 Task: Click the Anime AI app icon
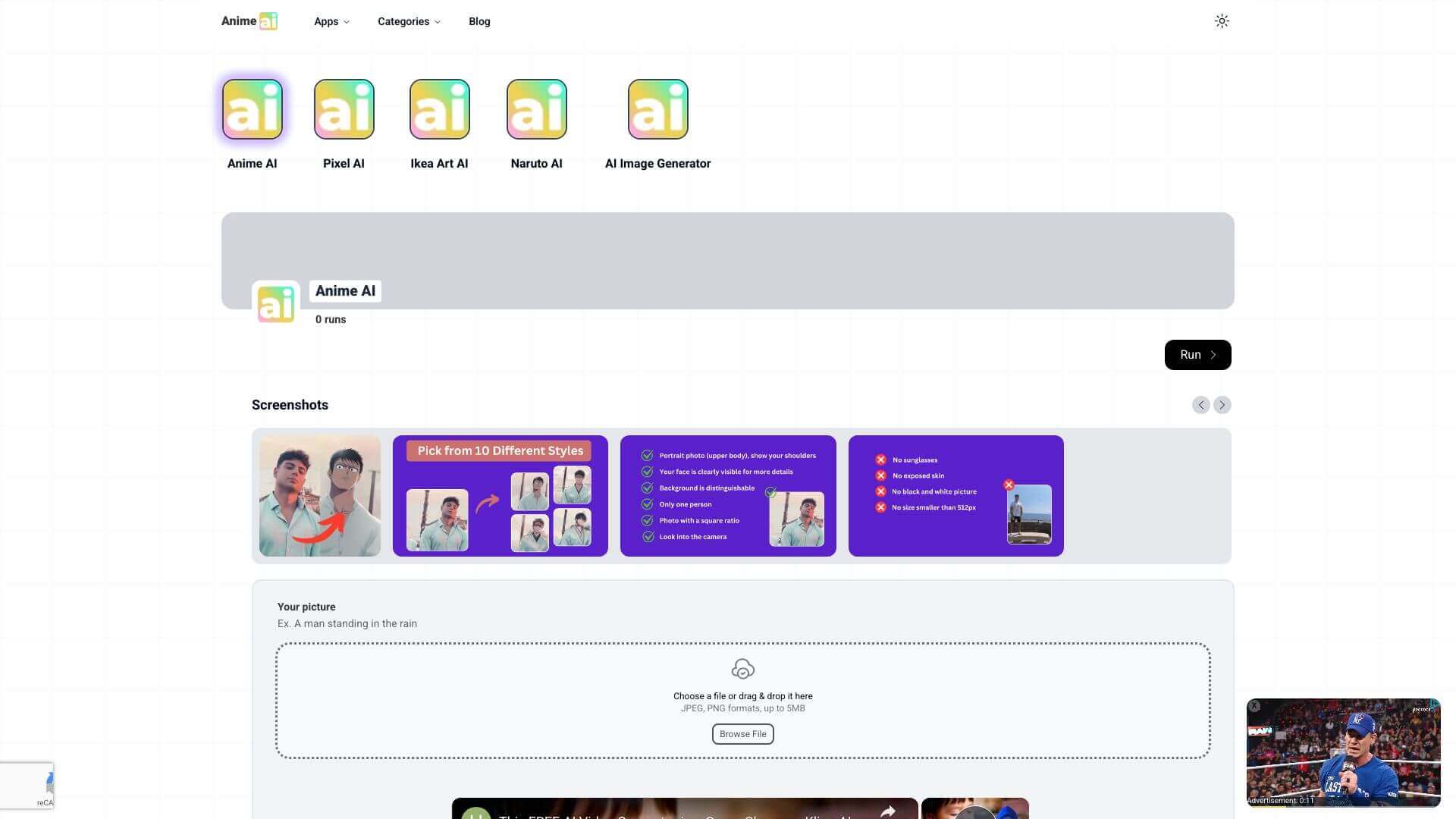[252, 108]
